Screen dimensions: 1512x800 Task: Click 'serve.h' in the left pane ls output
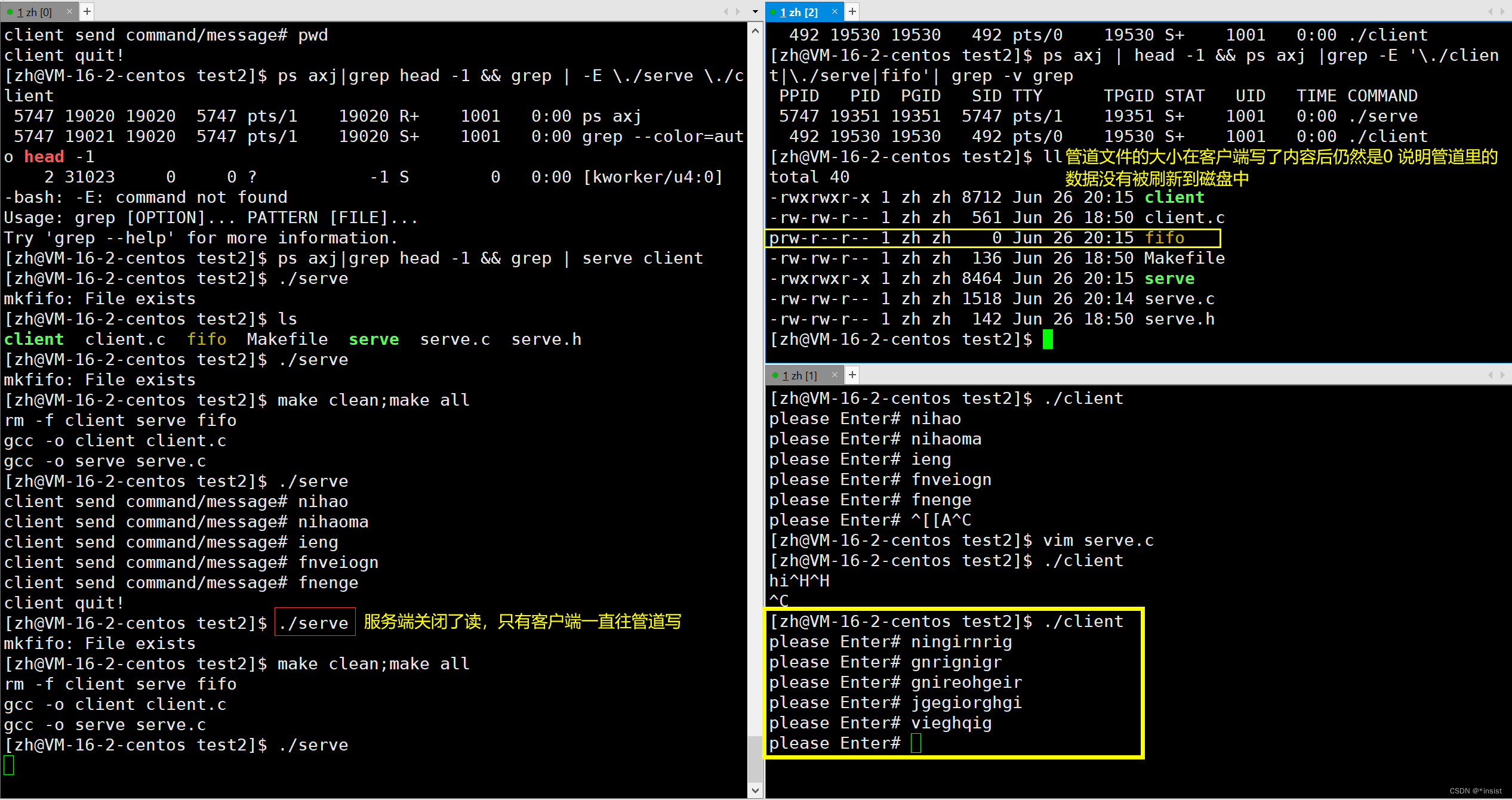(546, 339)
